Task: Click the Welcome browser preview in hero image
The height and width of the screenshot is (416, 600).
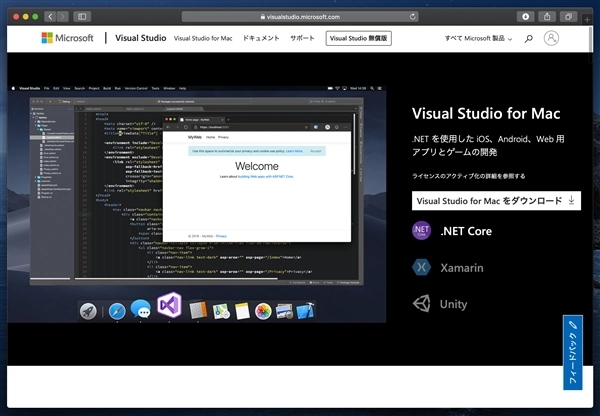Action: point(257,178)
